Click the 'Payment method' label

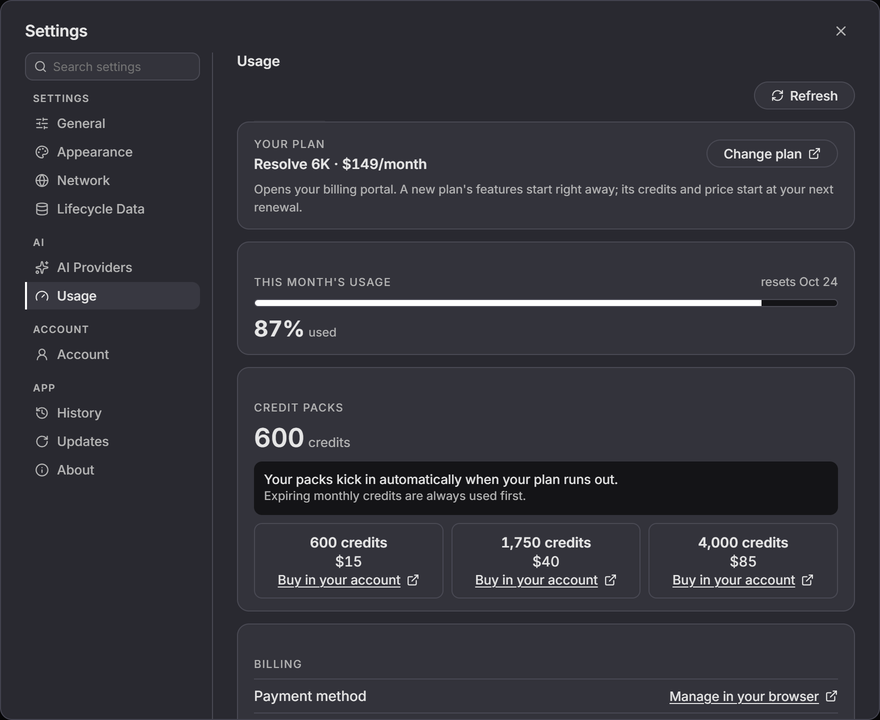pos(310,696)
